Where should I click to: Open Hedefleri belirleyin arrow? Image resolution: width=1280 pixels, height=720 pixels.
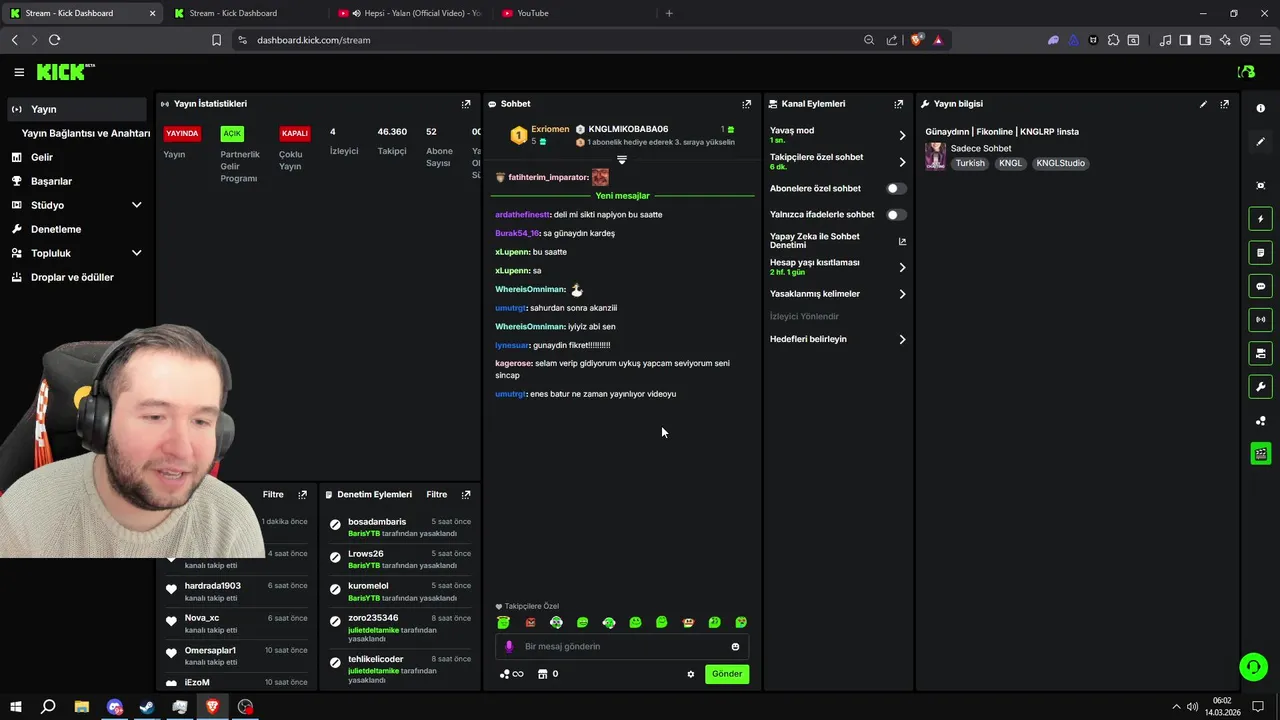(902, 339)
